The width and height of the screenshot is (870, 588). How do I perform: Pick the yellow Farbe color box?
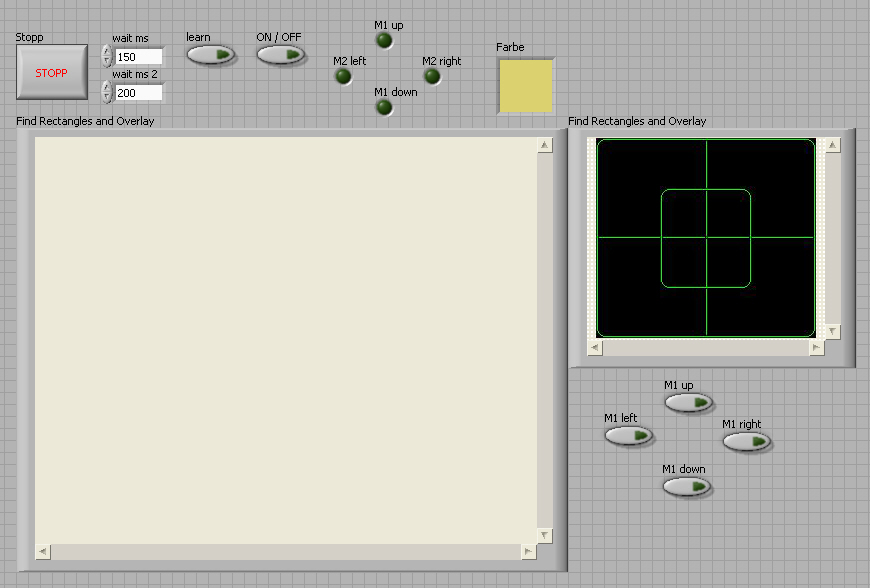tap(525, 85)
